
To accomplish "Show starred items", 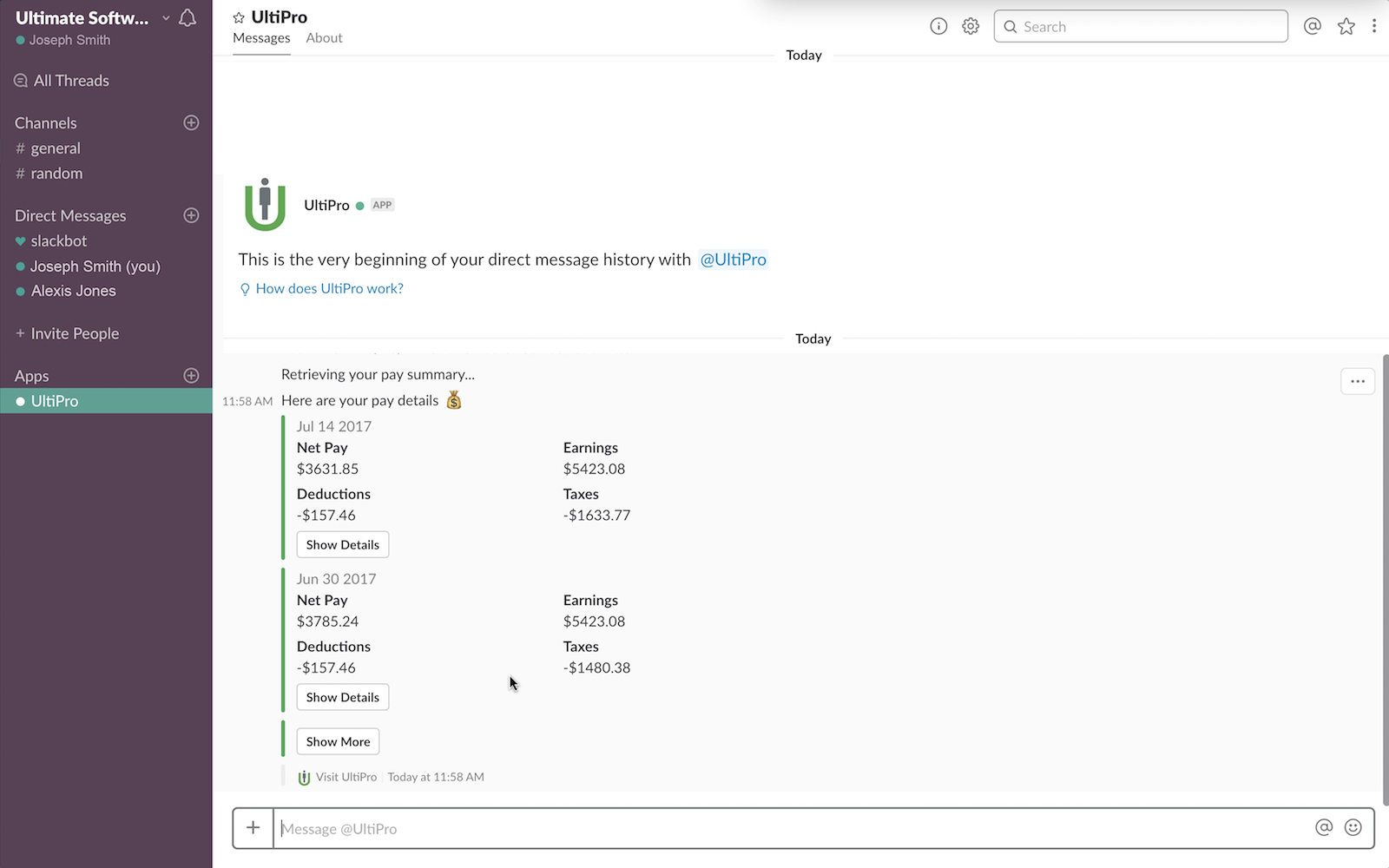I will click(x=1346, y=26).
